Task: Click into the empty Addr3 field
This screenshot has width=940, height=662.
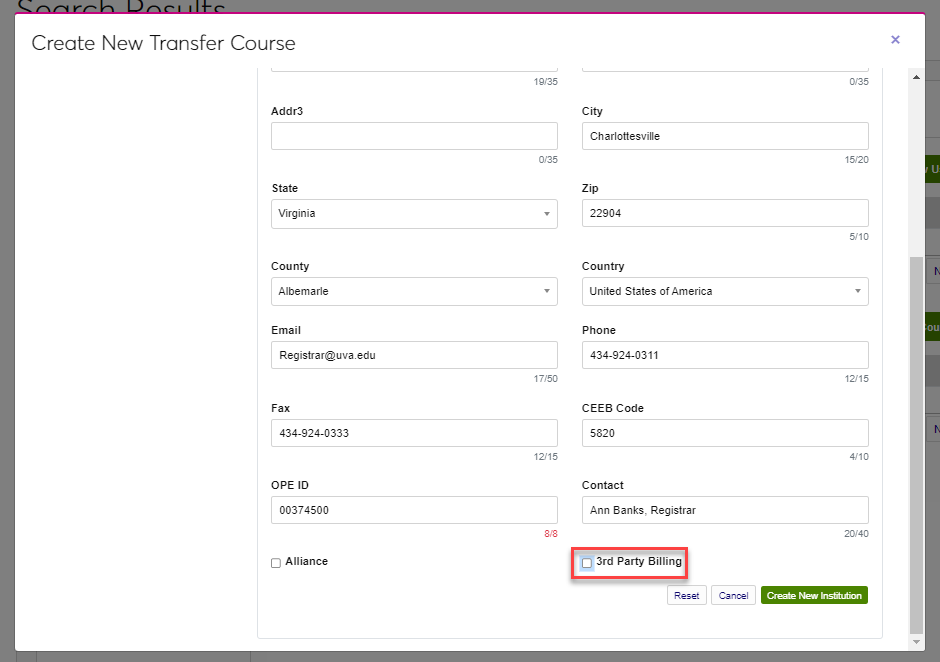Action: [414, 136]
